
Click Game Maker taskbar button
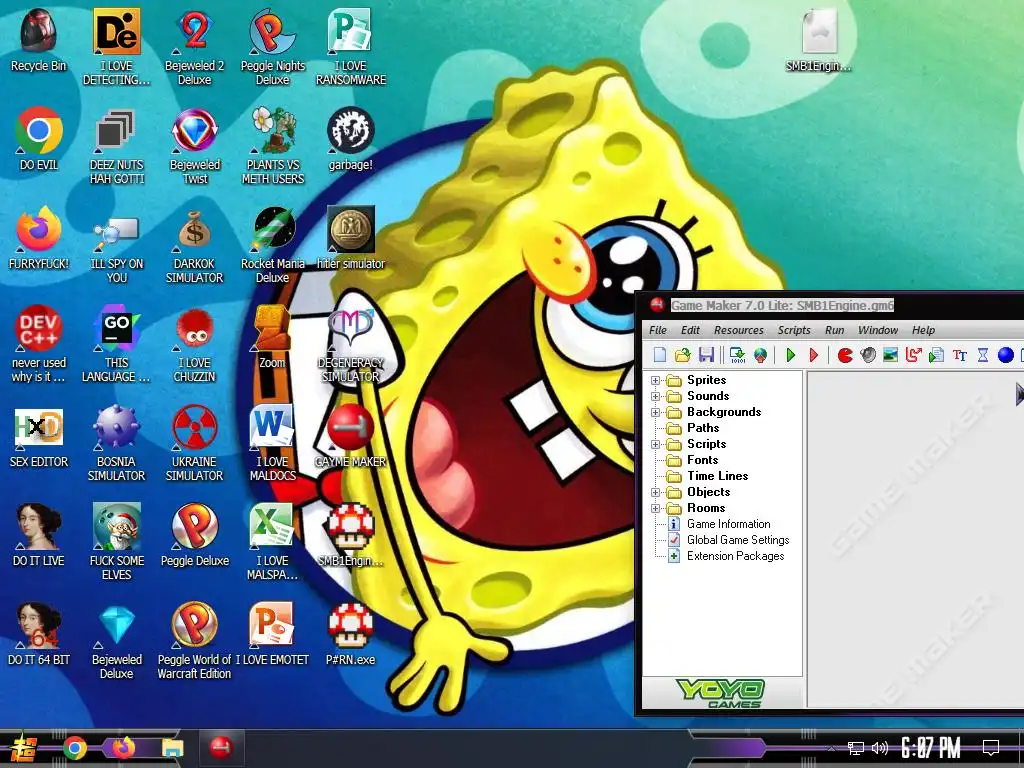[221, 748]
